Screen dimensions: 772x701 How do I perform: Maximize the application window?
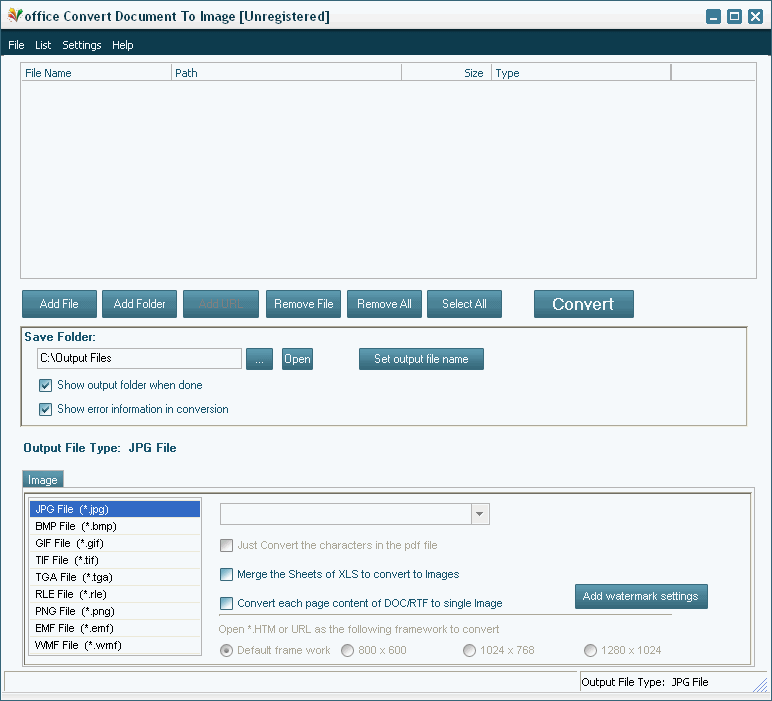pos(734,16)
